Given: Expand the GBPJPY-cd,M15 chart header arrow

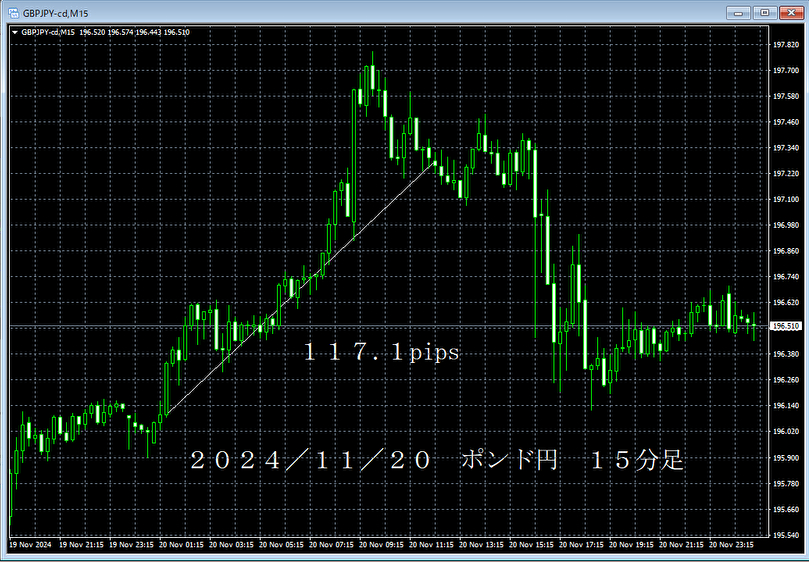Looking at the screenshot, I should (x=15, y=33).
